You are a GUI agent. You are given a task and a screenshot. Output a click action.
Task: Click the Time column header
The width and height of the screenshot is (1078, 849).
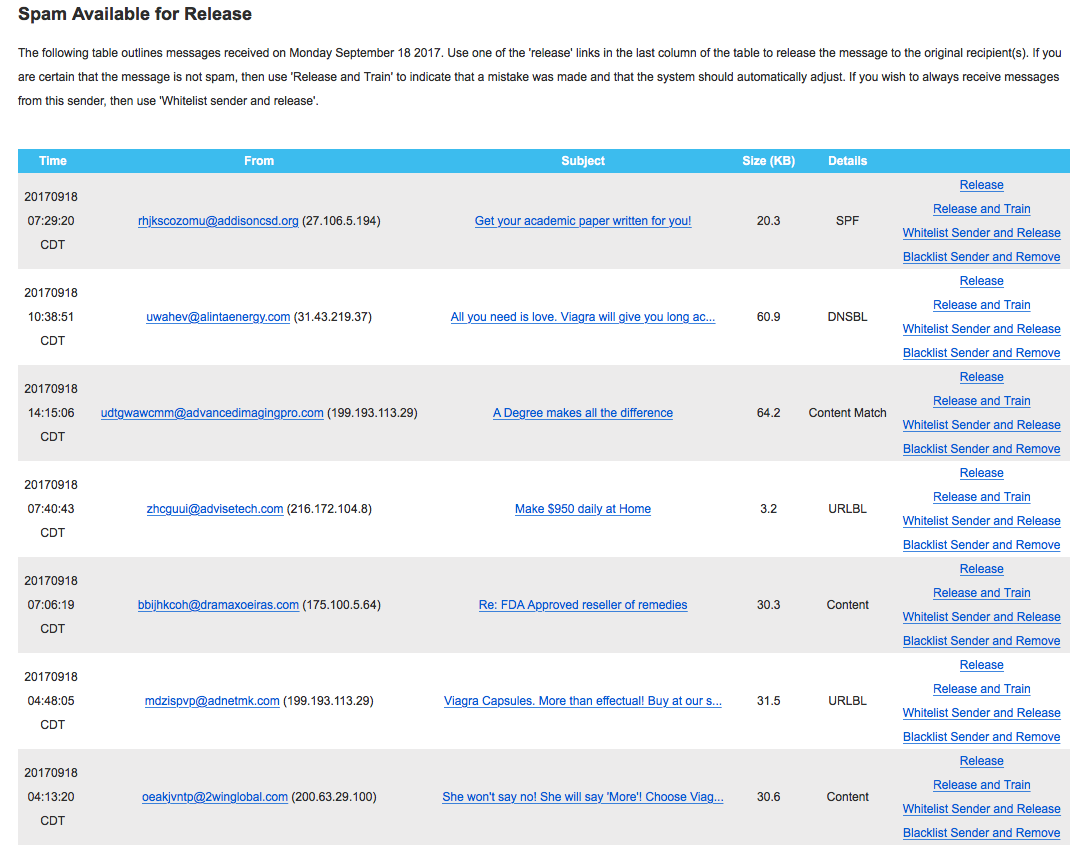[x=53, y=162]
